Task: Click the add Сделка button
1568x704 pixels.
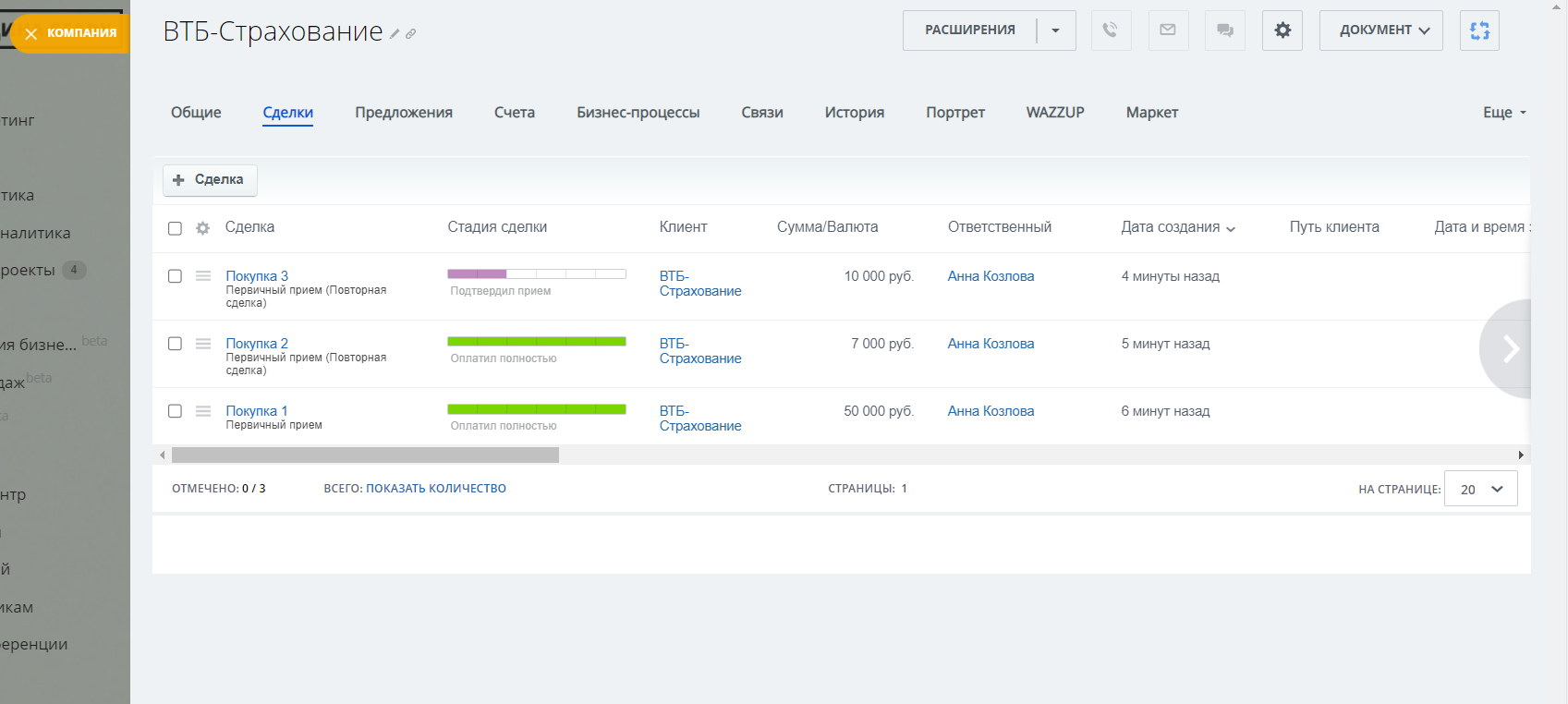Action: pyautogui.click(x=210, y=180)
